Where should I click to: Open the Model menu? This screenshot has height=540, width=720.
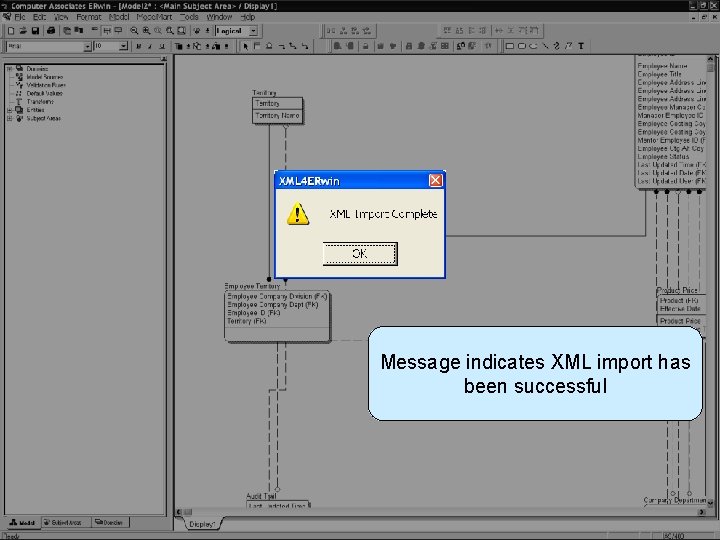(x=119, y=17)
